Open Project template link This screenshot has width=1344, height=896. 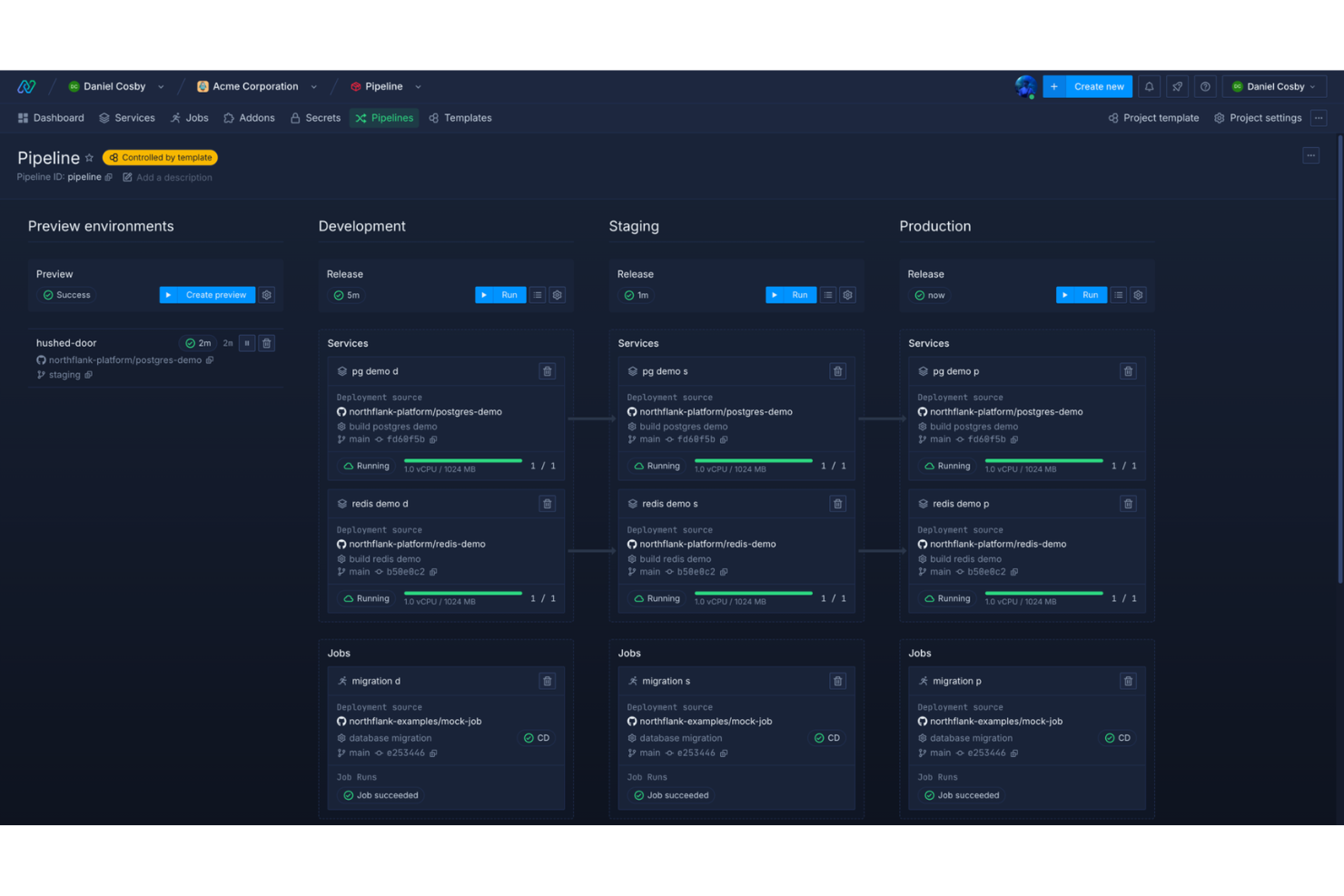[1153, 118]
